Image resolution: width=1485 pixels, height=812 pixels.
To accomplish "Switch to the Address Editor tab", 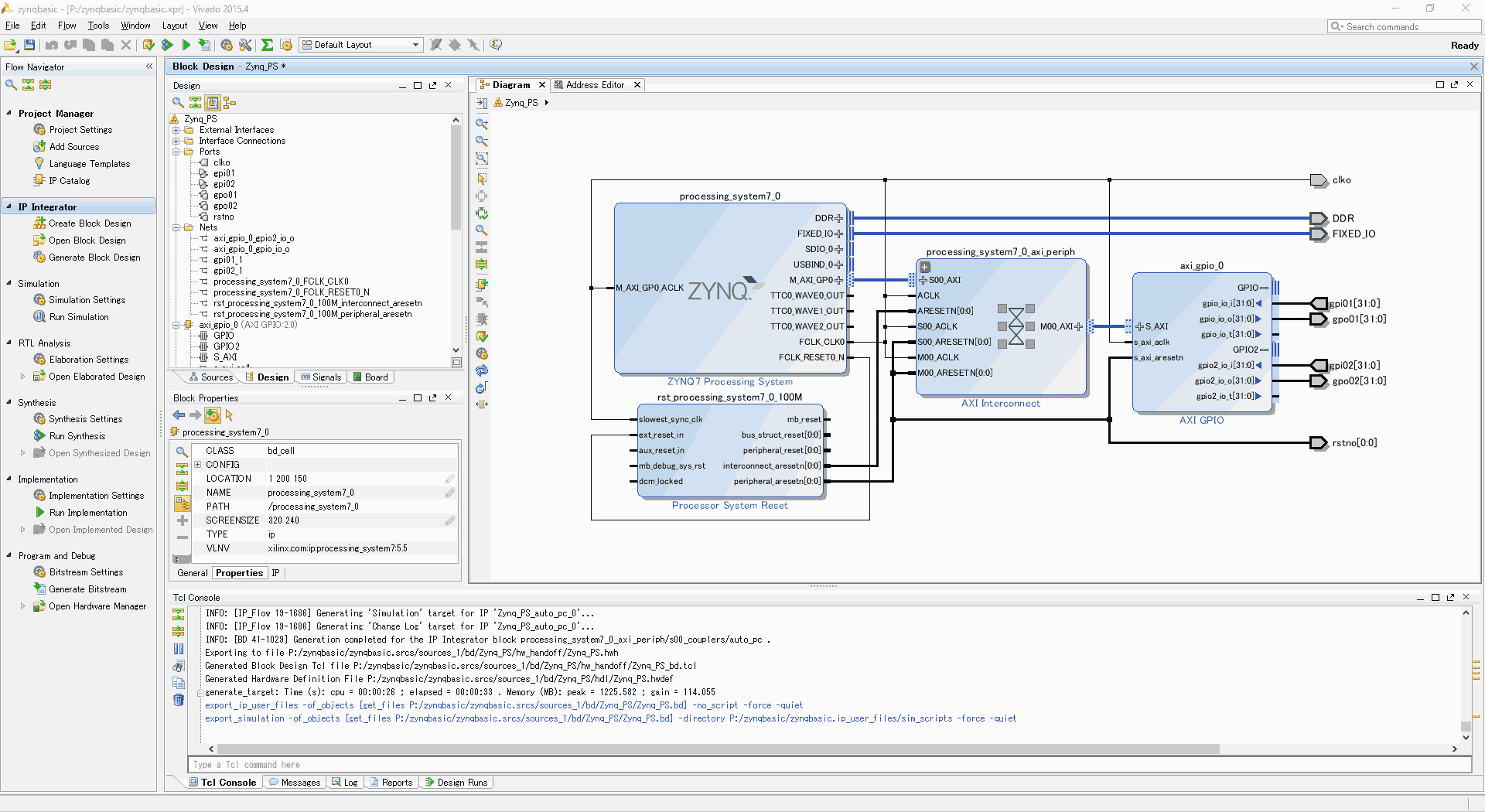I will pos(594,85).
